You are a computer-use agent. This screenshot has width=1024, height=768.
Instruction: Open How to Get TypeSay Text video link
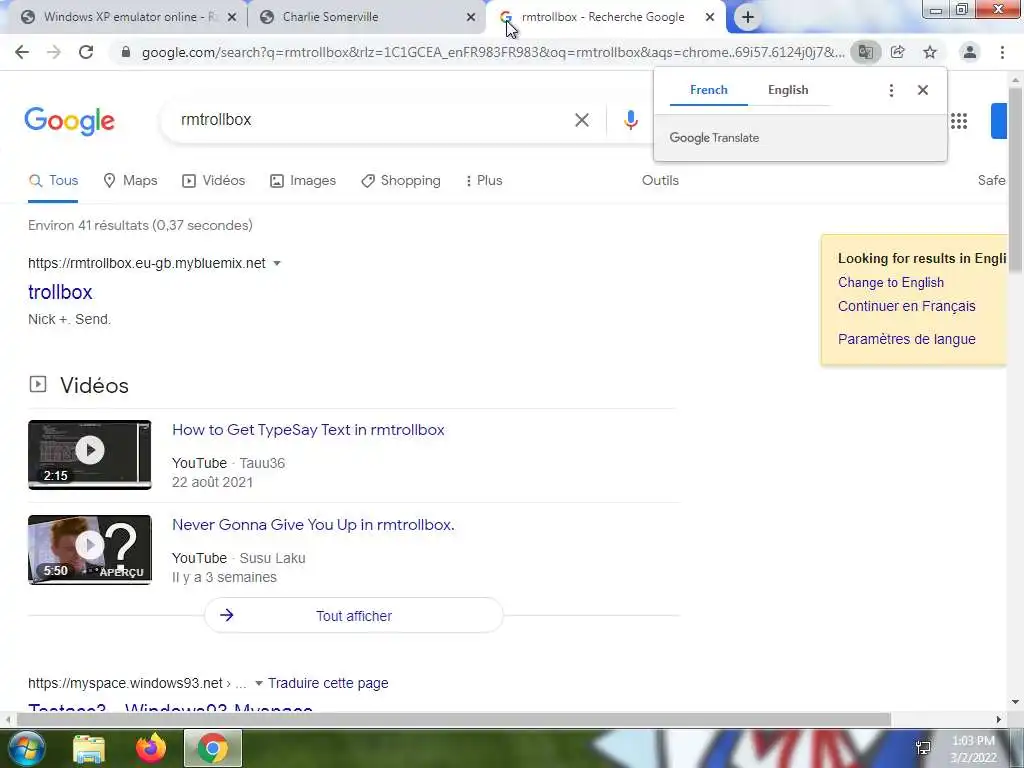pos(308,430)
